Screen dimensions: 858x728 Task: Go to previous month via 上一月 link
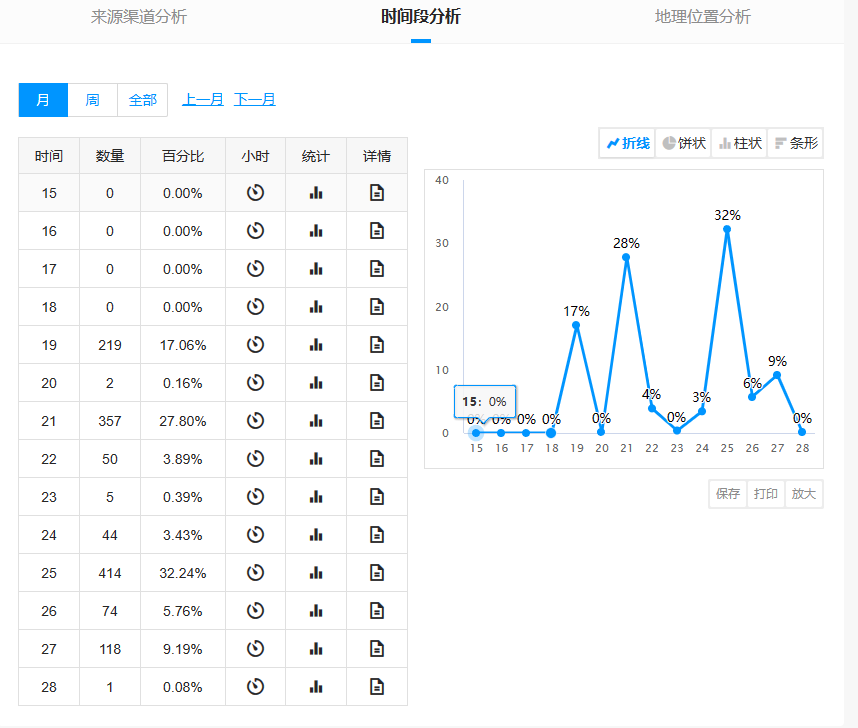tap(202, 100)
